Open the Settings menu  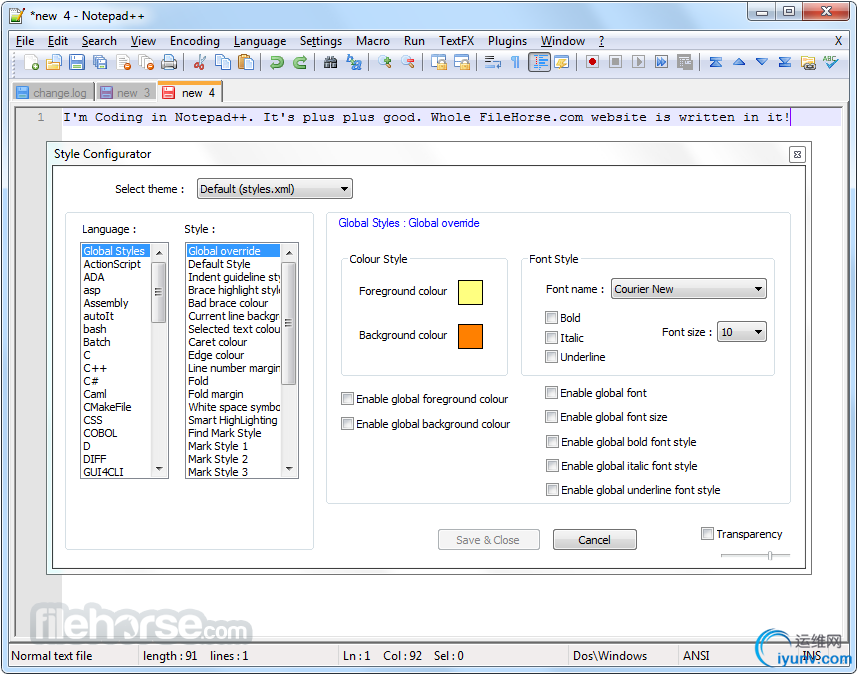pyautogui.click(x=321, y=41)
